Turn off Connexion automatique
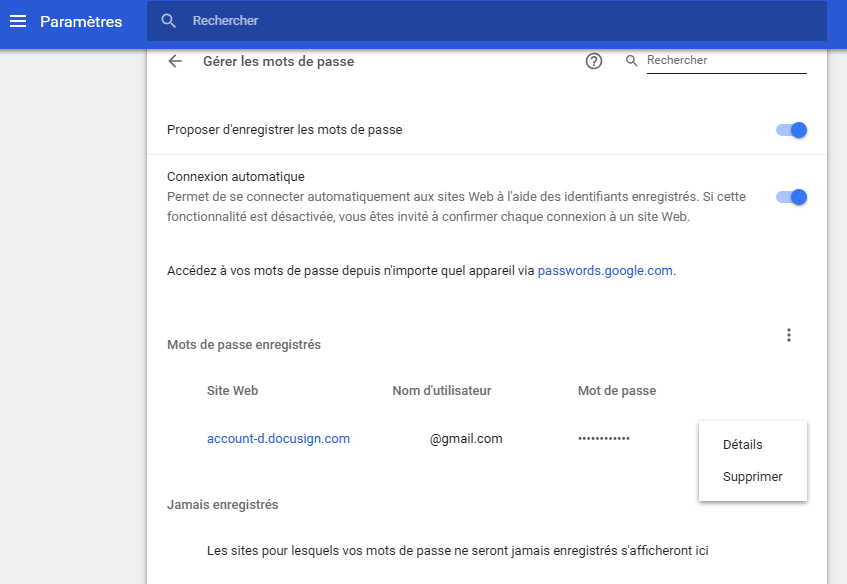This screenshot has width=847, height=584. (x=790, y=197)
